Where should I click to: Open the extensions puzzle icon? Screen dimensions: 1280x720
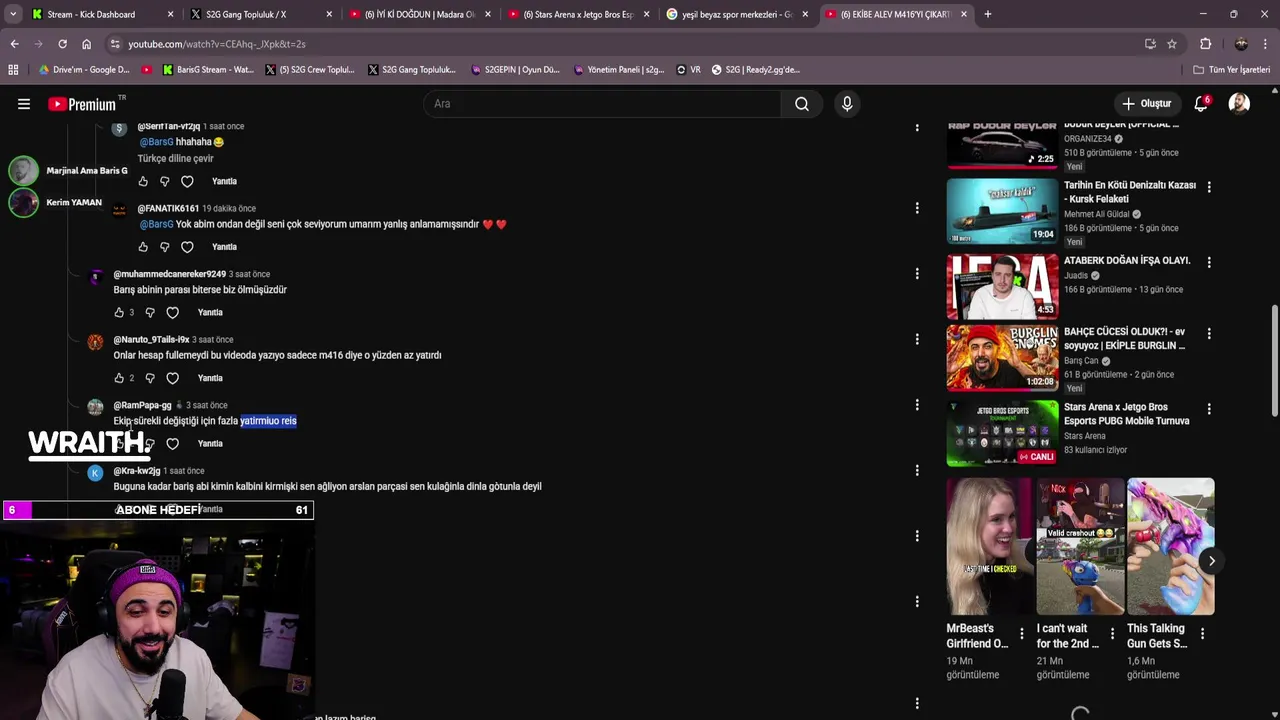tap(1205, 44)
